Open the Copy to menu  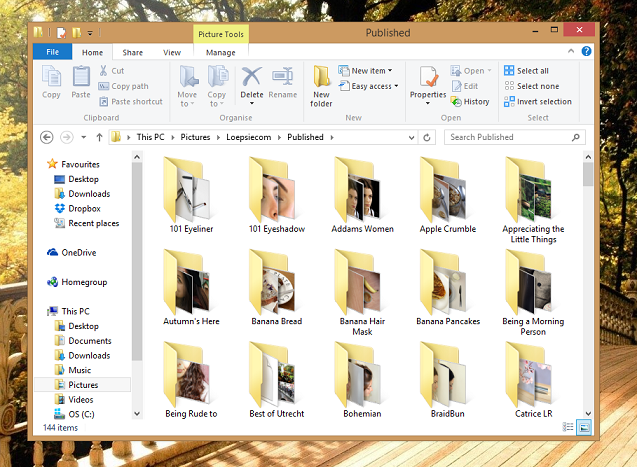[x=217, y=86]
